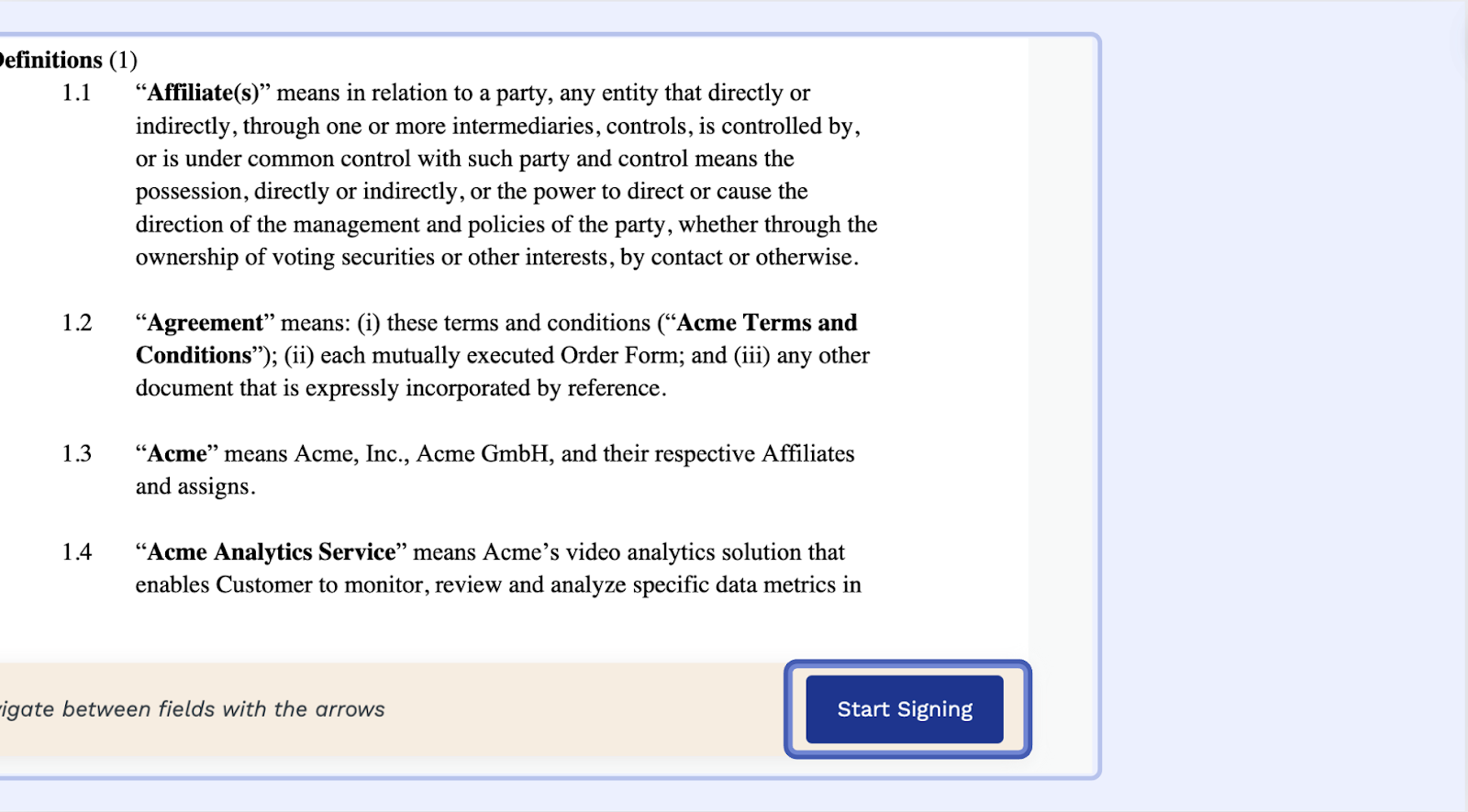Click the bold Acme term in clause 1.3
This screenshot has height=812, width=1468.
(177, 454)
